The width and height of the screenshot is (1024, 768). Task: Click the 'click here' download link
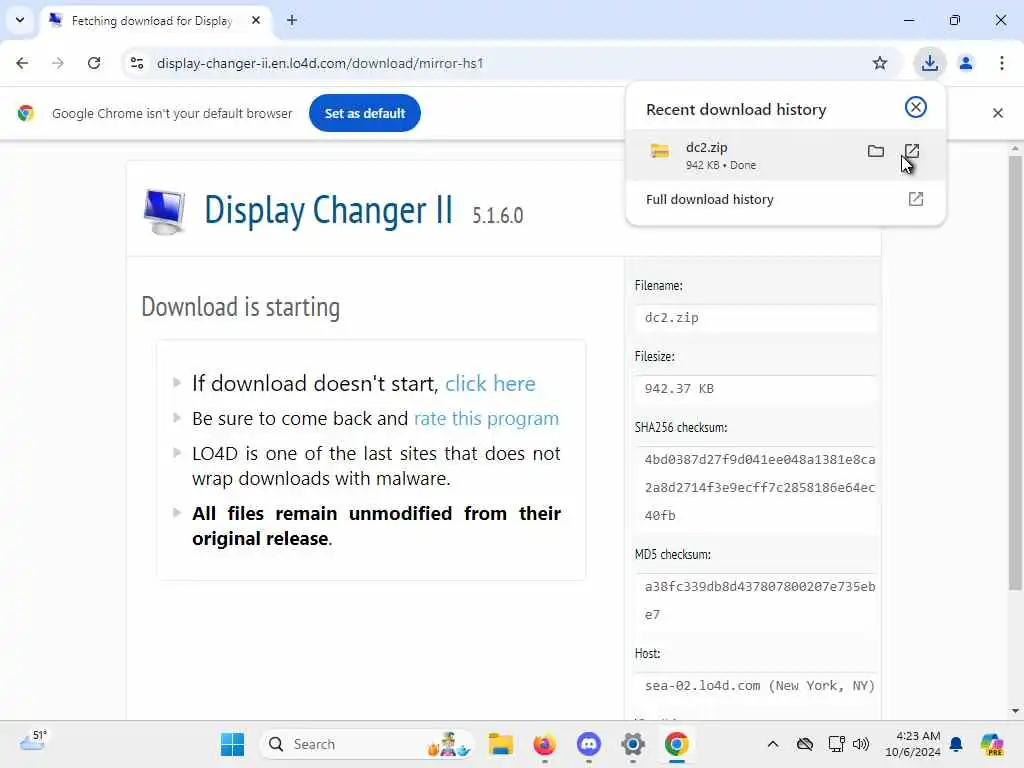click(490, 383)
